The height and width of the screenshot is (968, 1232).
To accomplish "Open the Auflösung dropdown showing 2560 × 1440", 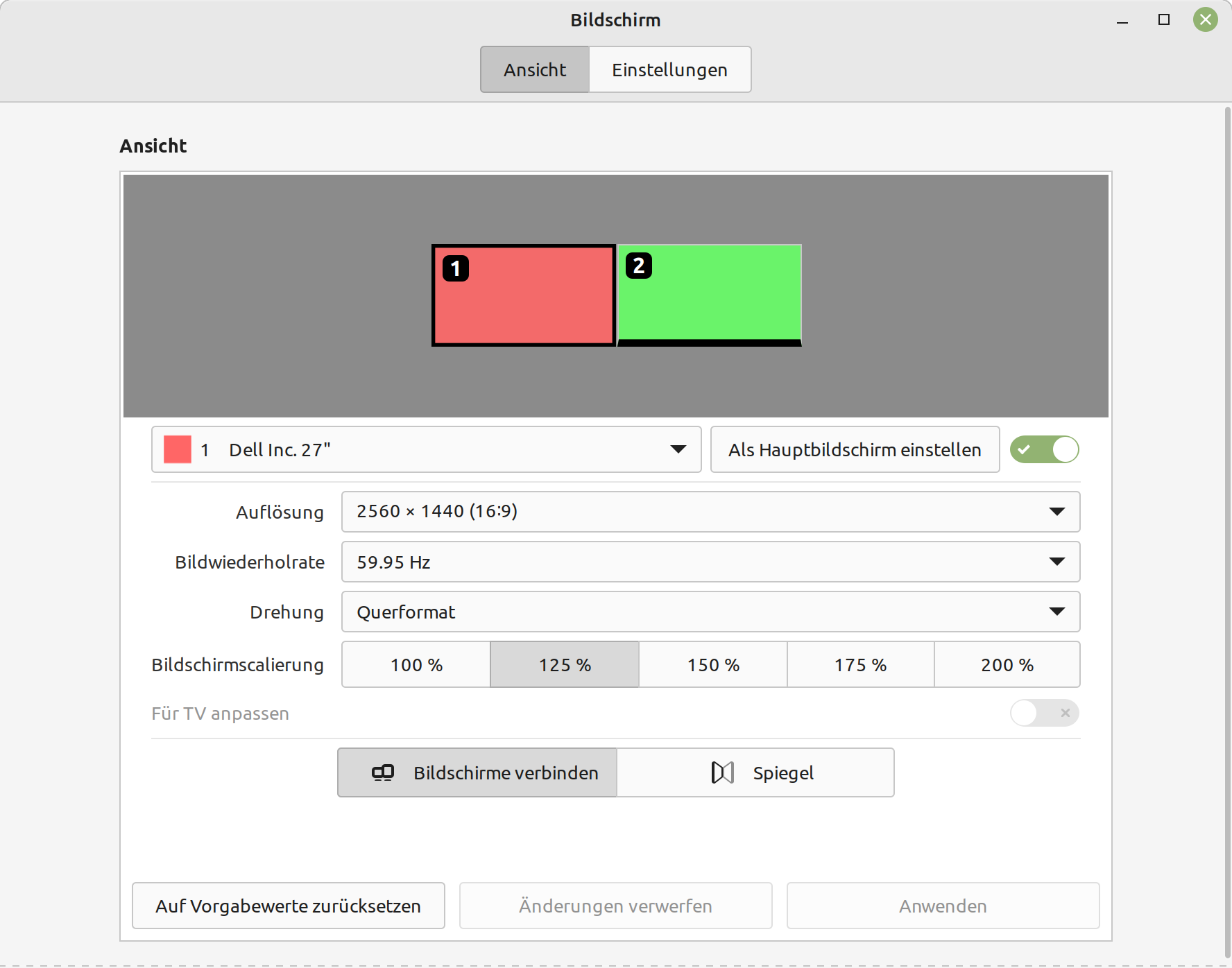I will click(710, 512).
